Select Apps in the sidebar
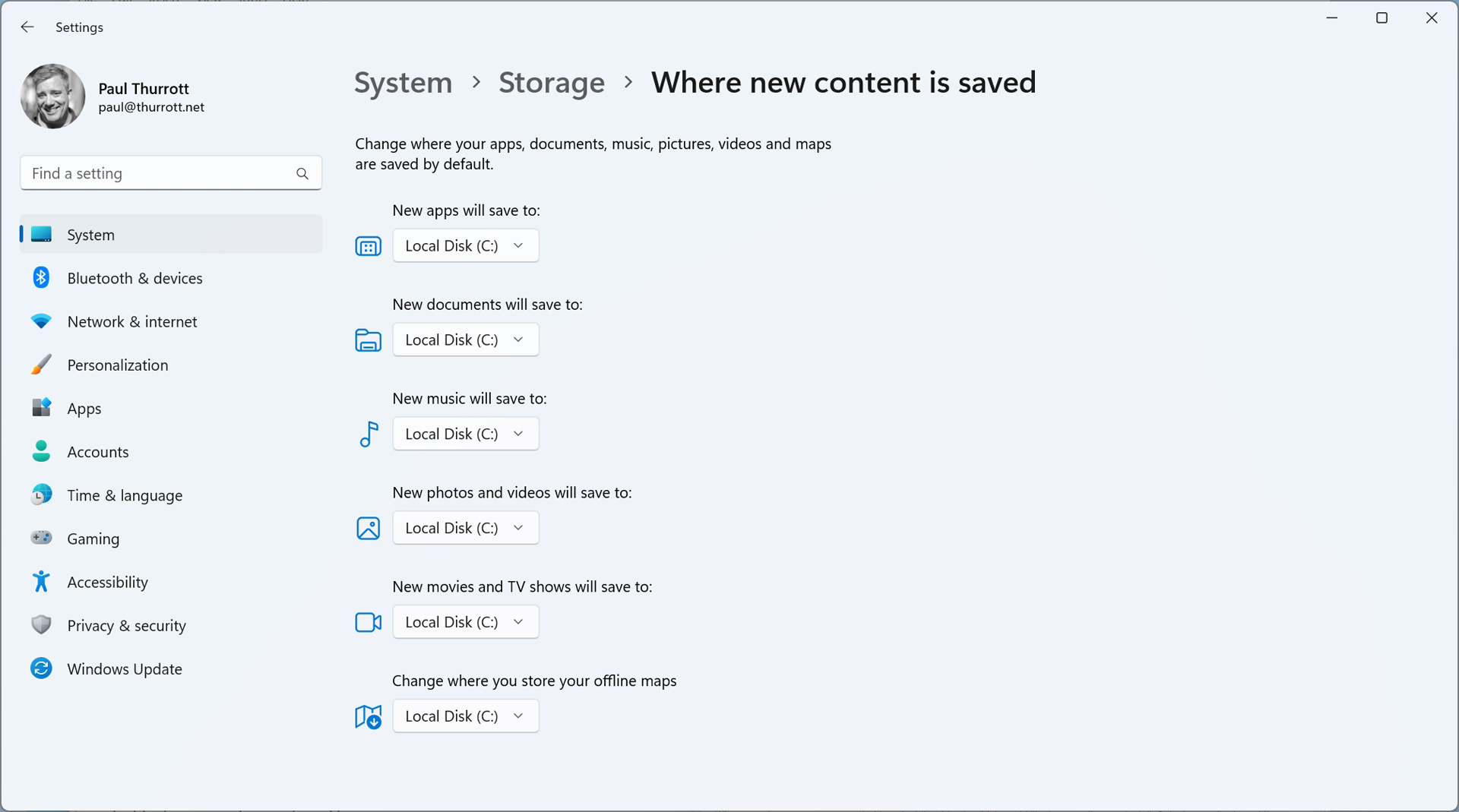Image resolution: width=1459 pixels, height=812 pixels. (x=84, y=409)
